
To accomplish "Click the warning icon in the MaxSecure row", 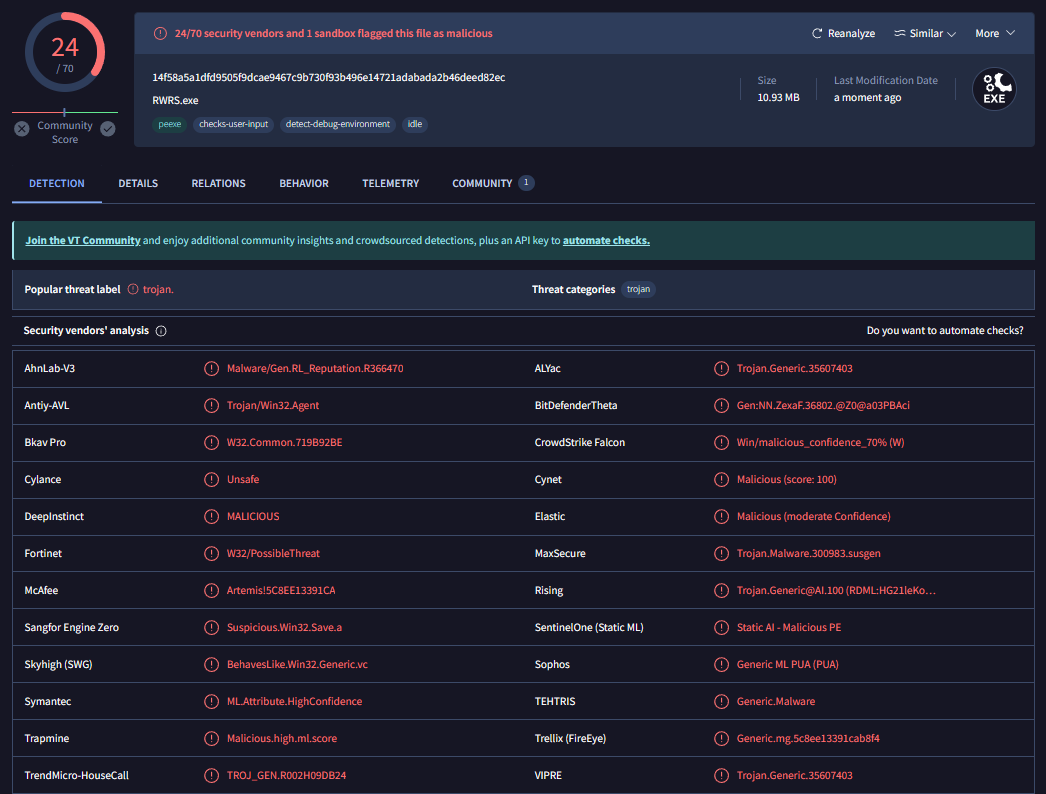I will coord(721,554).
